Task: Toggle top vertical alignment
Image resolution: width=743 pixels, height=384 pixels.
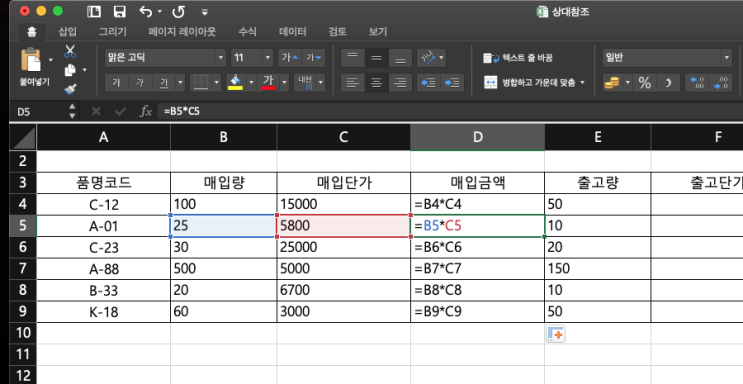Action: [353, 58]
